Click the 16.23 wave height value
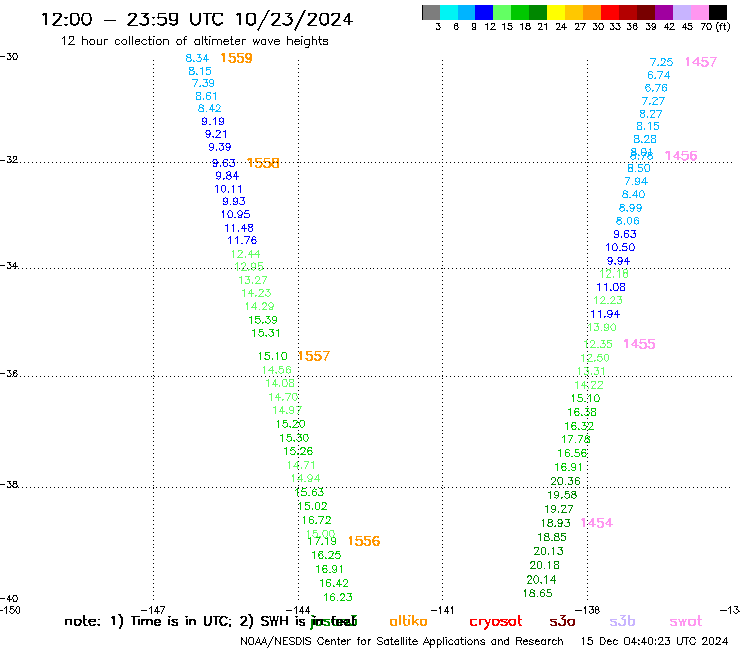 coord(338,597)
